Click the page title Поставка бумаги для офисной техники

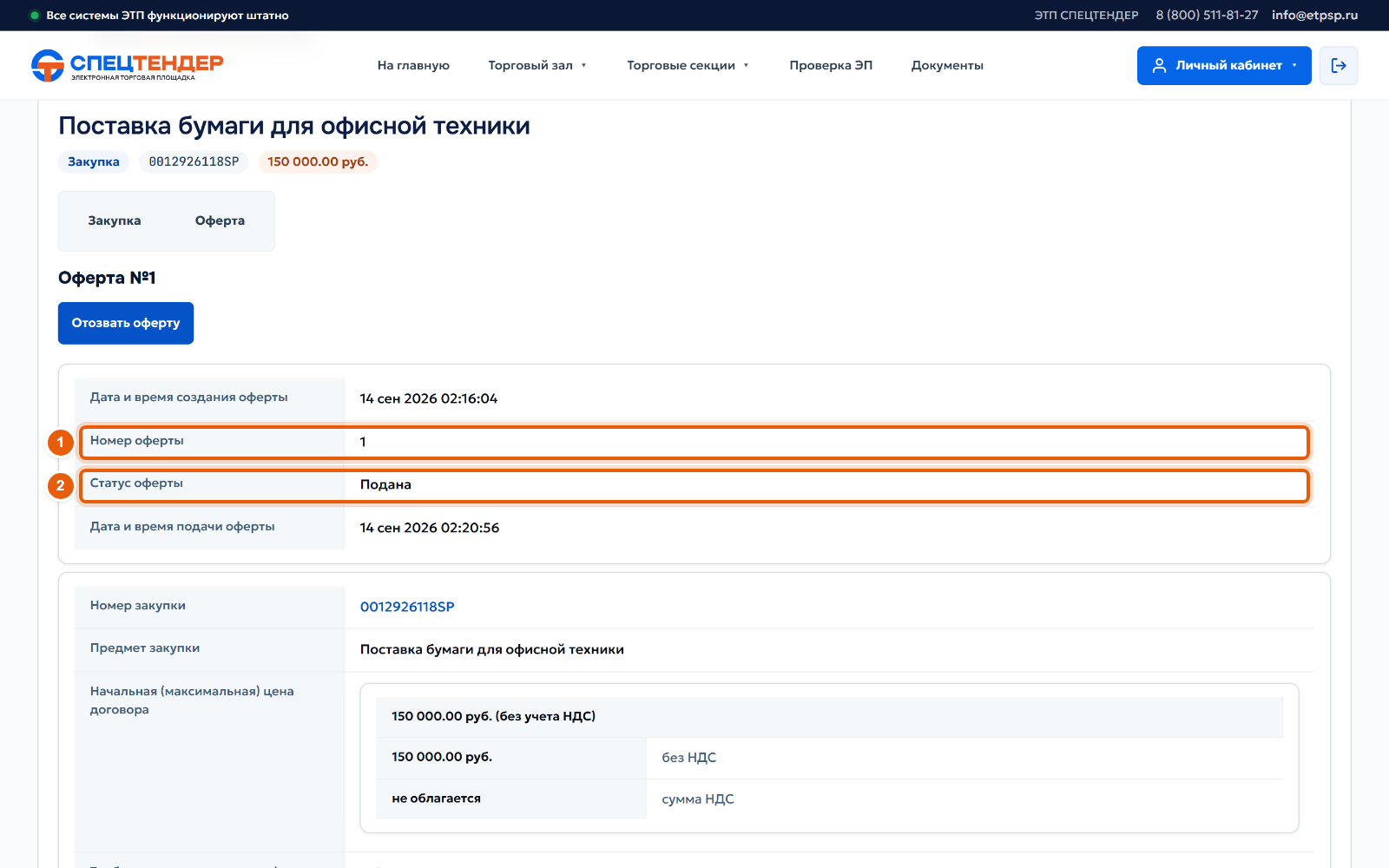(x=294, y=126)
